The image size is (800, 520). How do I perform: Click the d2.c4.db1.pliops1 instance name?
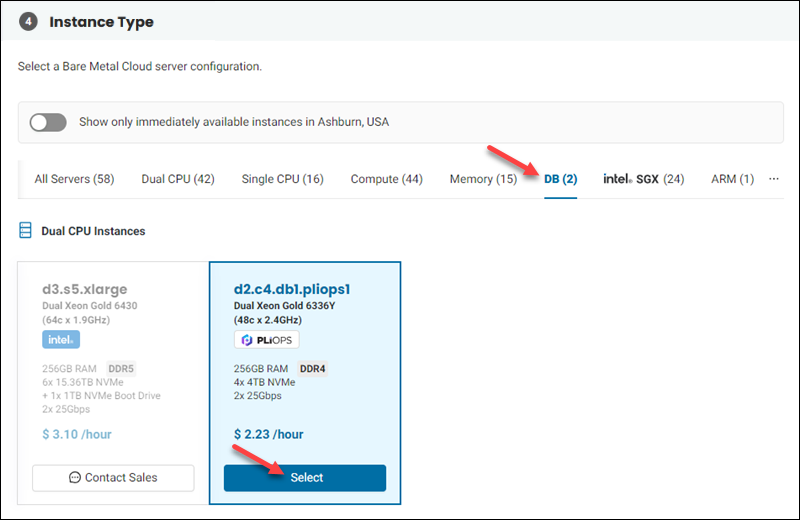292,289
